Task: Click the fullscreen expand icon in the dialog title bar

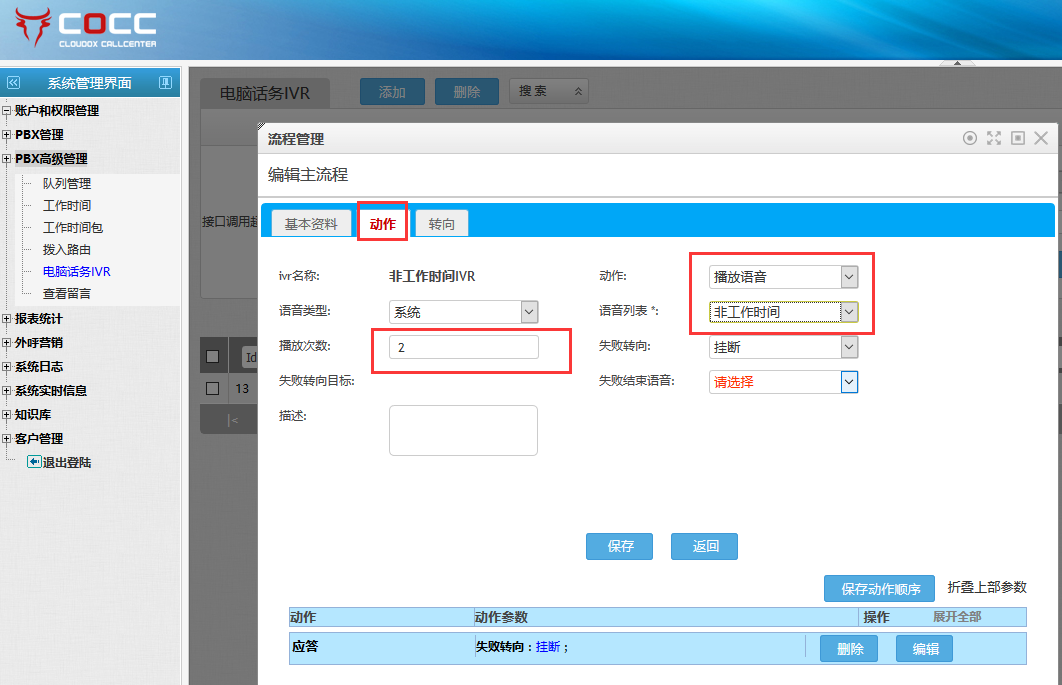Action: 994,139
